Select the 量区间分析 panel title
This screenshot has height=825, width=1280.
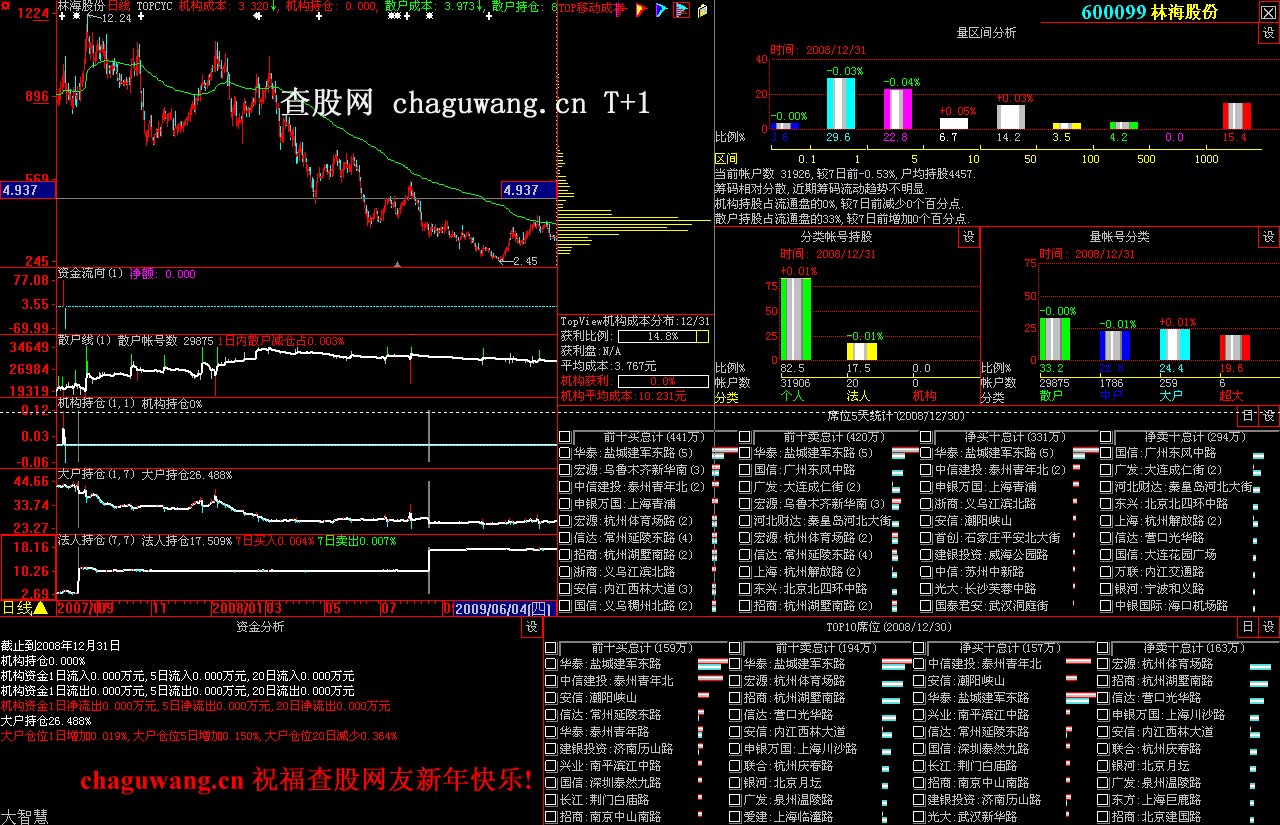(986, 33)
